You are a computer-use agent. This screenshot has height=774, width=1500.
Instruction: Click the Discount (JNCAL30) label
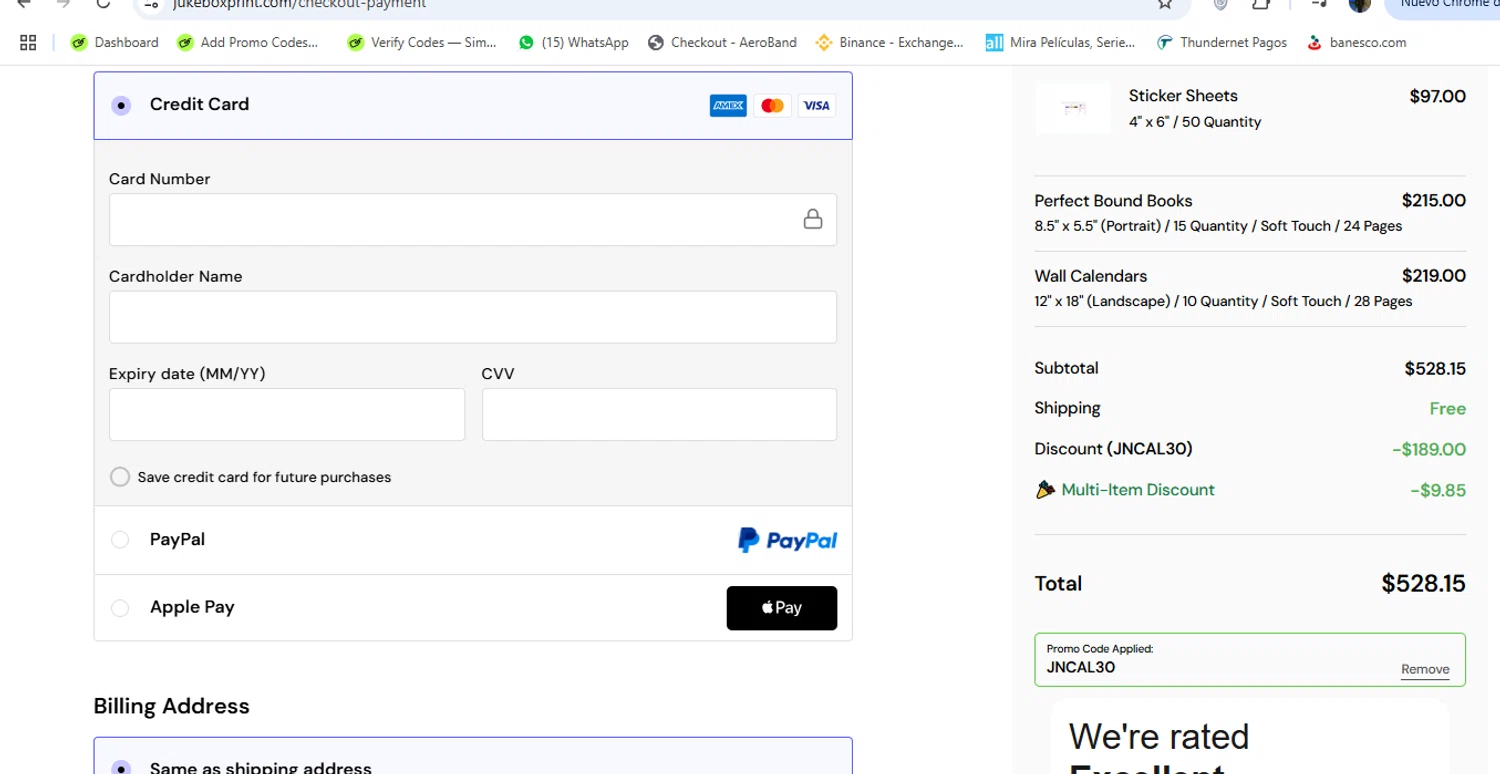[x=1113, y=449]
